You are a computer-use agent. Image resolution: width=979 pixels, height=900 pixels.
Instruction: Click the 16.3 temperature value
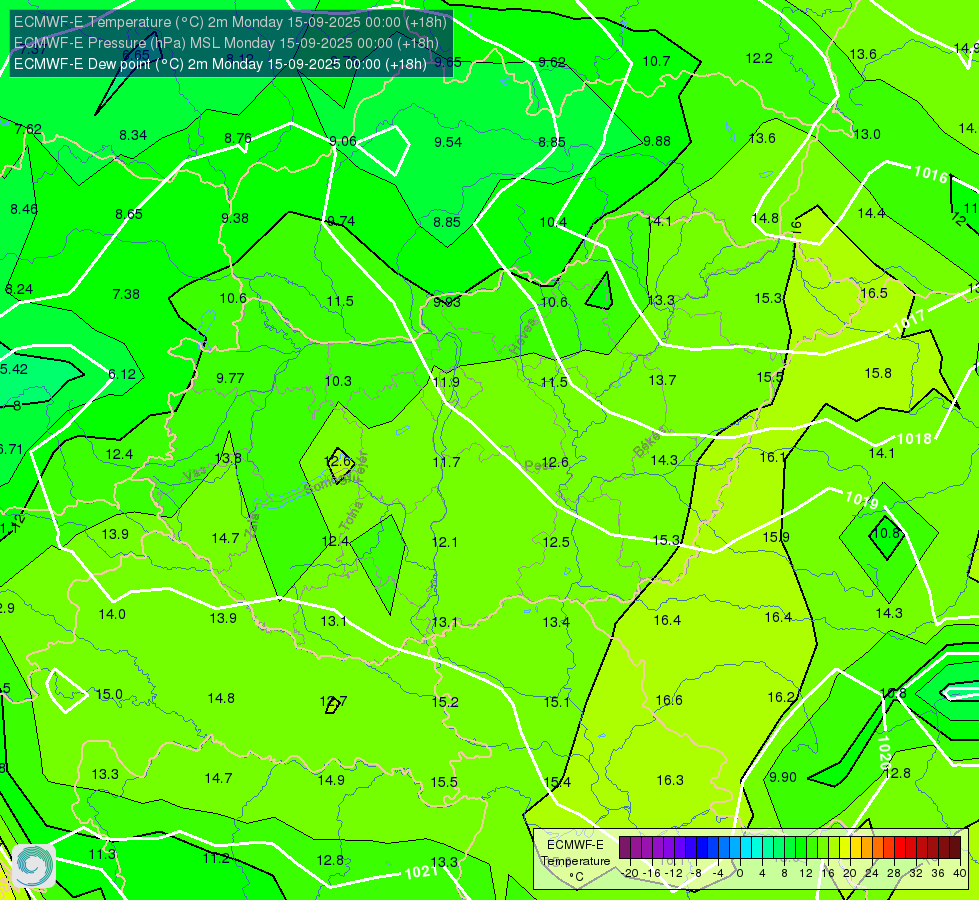[x=671, y=780]
